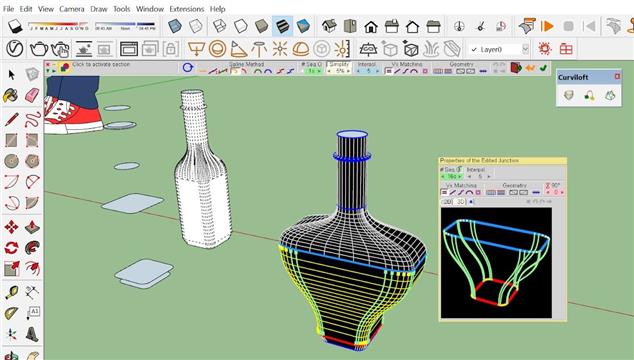Switch to Top camera view

coord(350,26)
